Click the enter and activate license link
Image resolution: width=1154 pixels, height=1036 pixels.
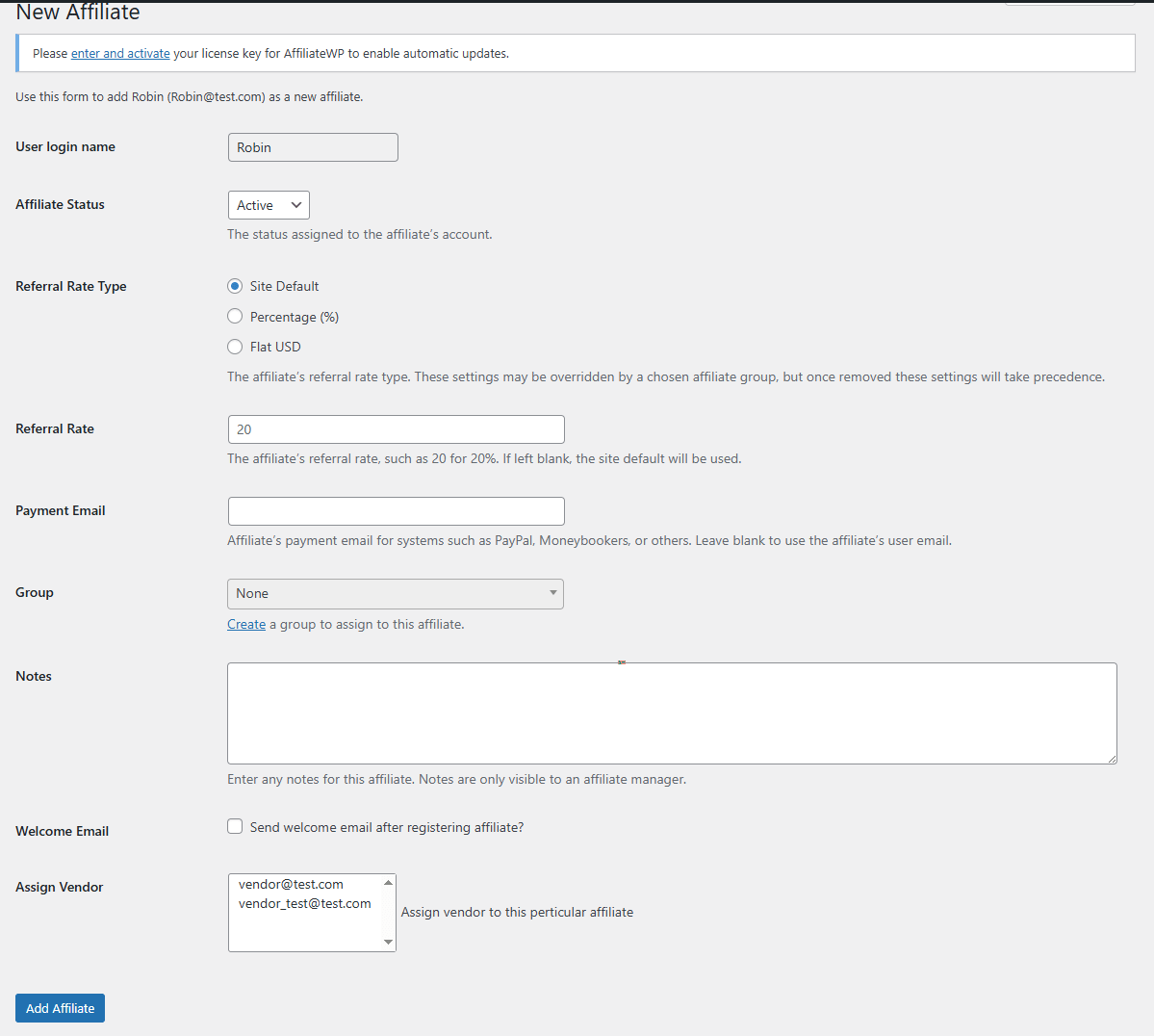(119, 53)
